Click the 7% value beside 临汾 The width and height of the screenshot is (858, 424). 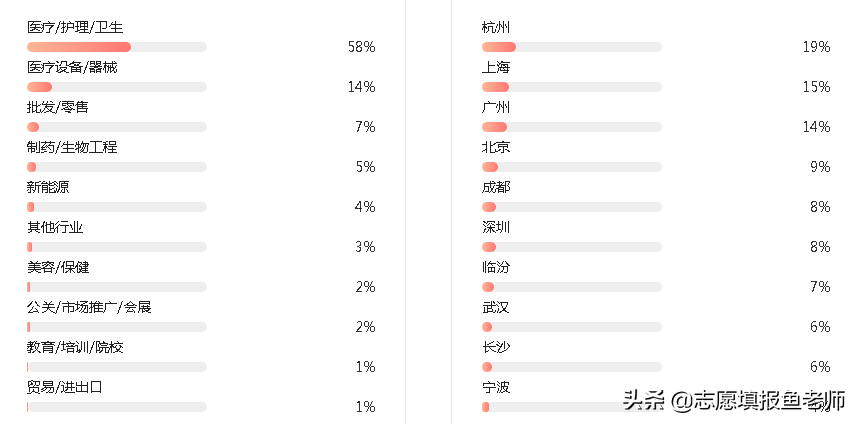(x=820, y=287)
